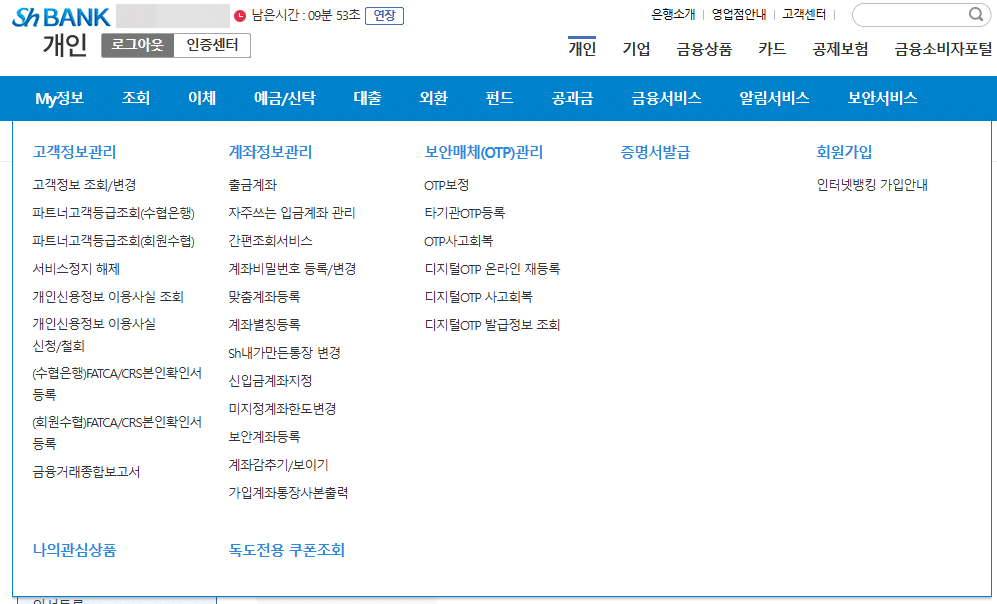Open 출금계좌 menu entry
The height and width of the screenshot is (604, 997).
pyautogui.click(x=252, y=185)
